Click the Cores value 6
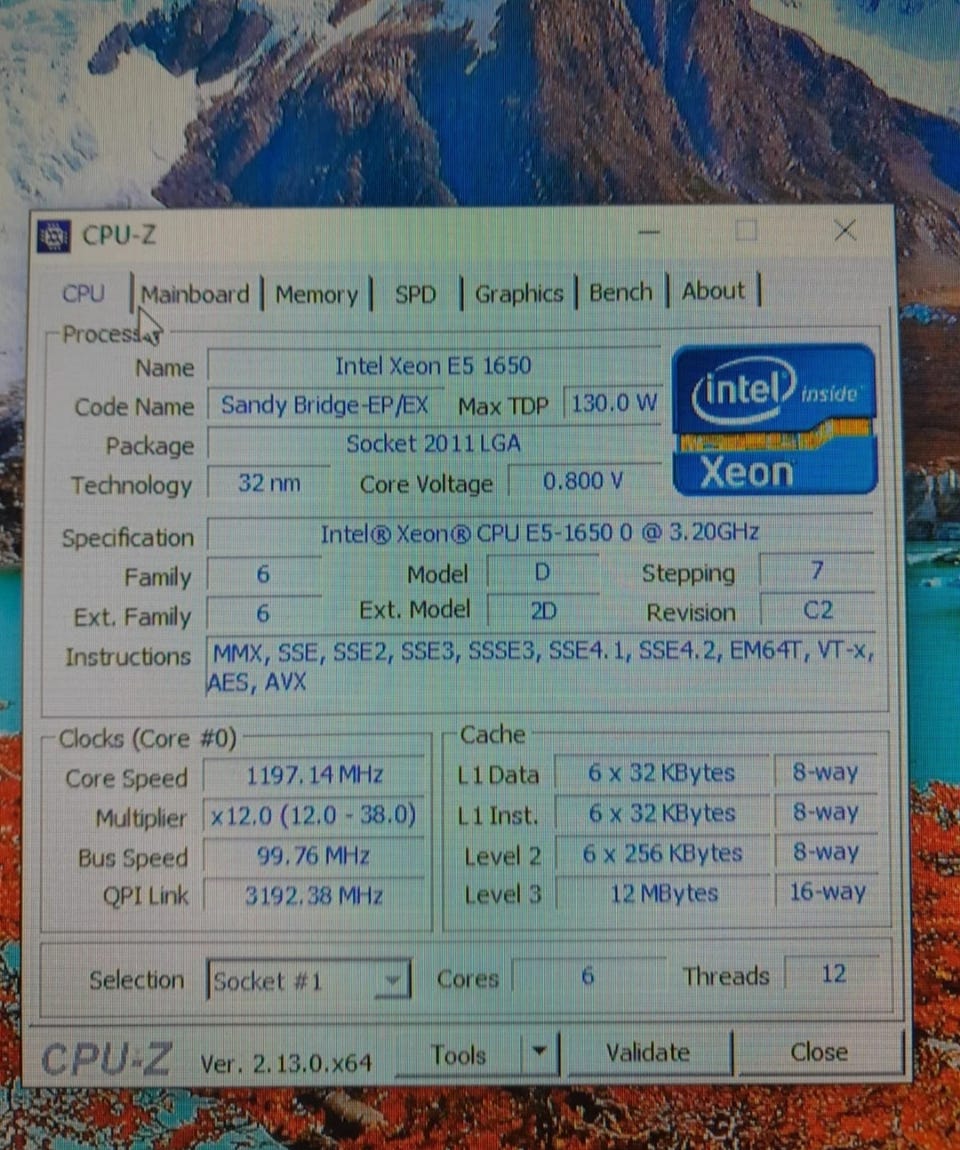960x1150 pixels. click(587, 976)
